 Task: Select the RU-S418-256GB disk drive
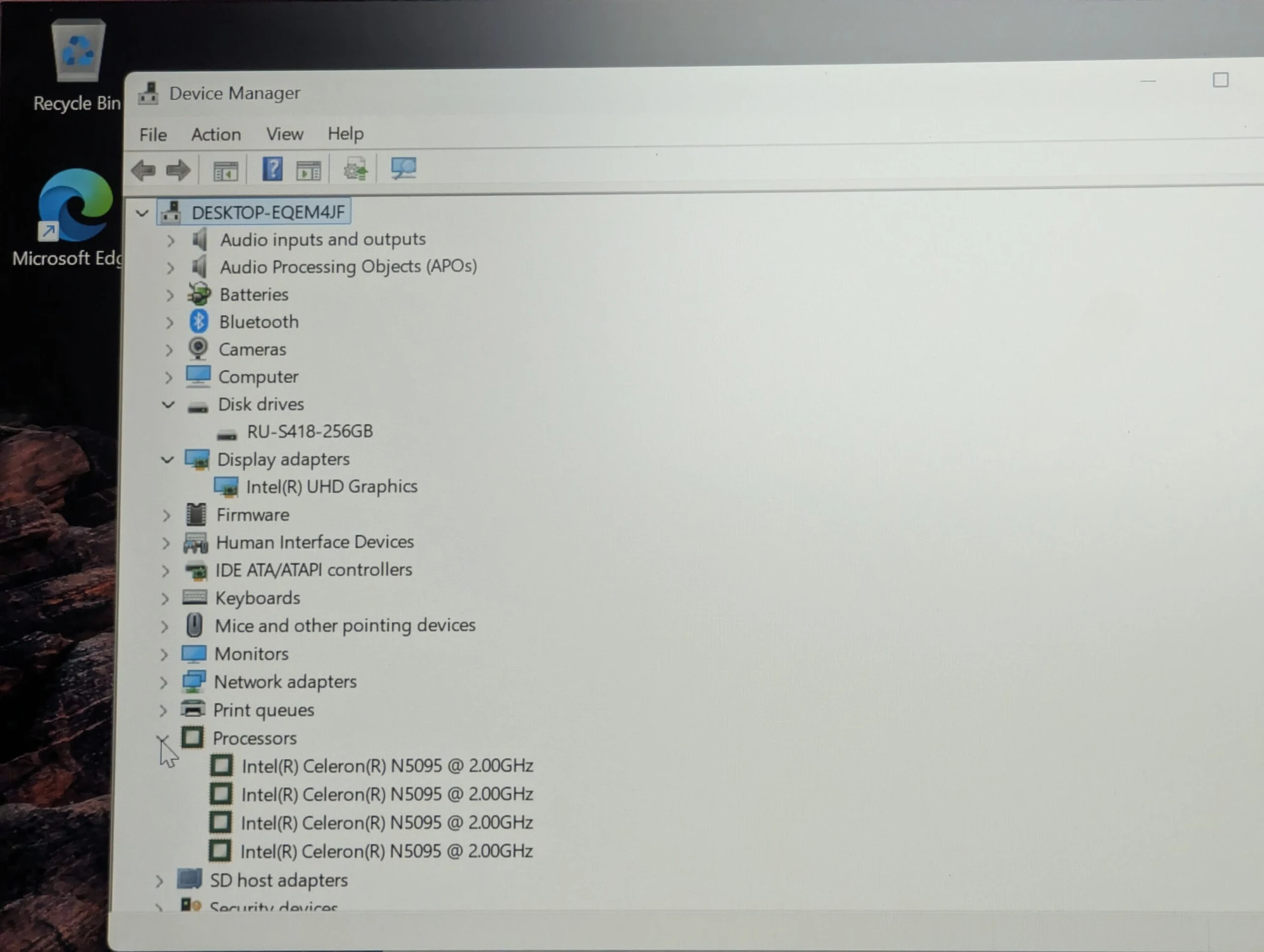click(x=295, y=432)
